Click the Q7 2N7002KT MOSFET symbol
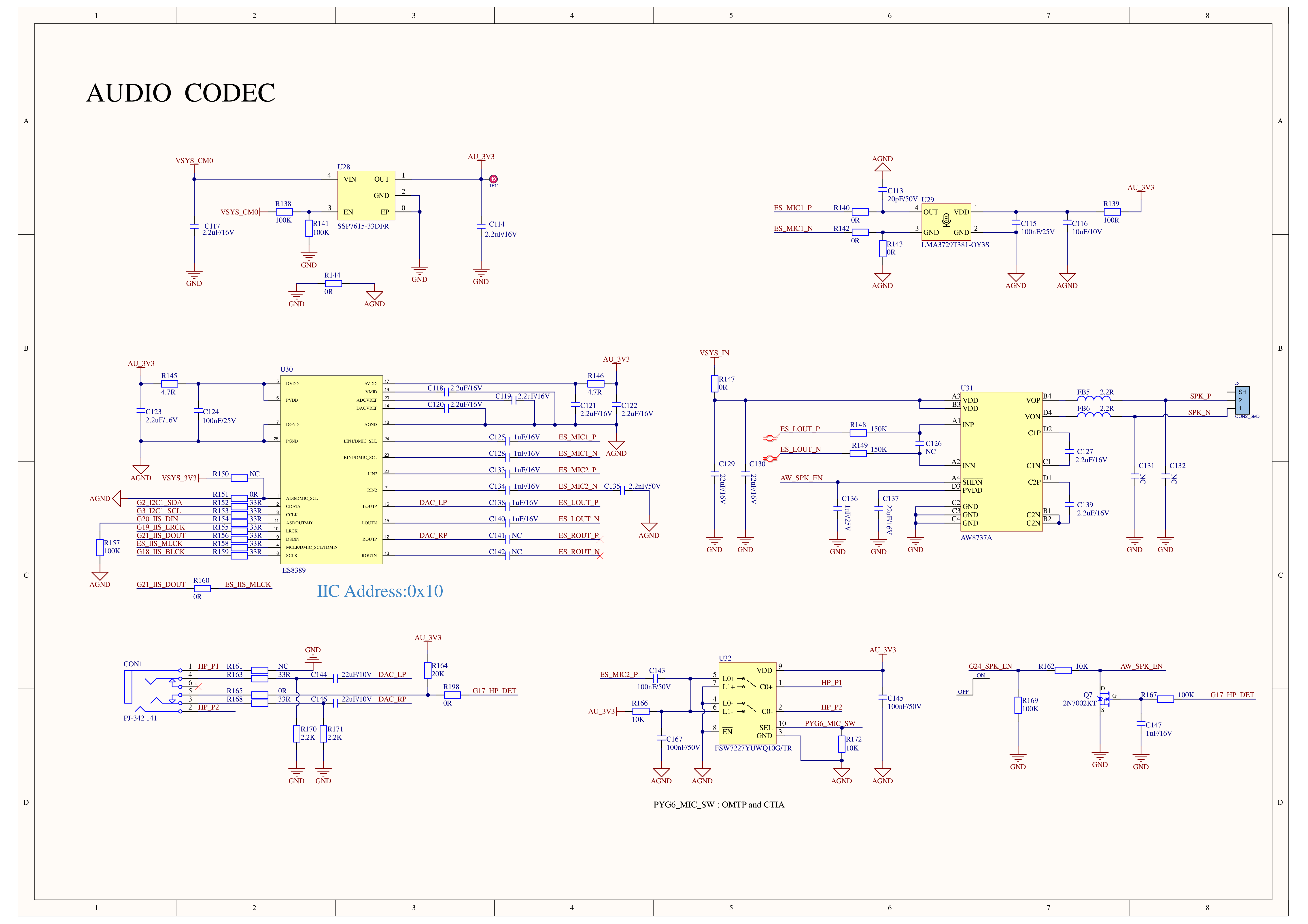 (x=1104, y=699)
